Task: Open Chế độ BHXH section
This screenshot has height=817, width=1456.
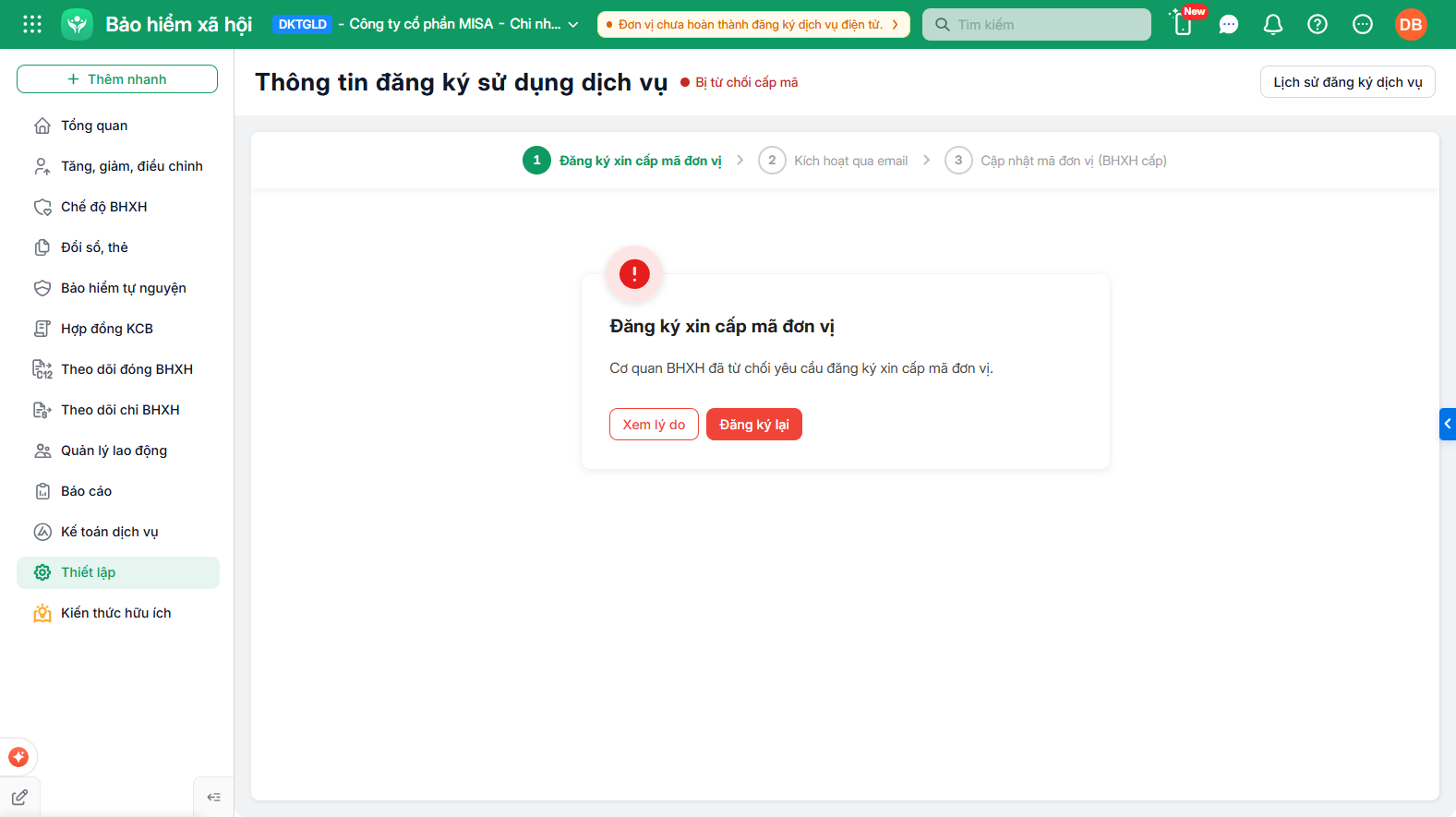Action: [x=118, y=207]
